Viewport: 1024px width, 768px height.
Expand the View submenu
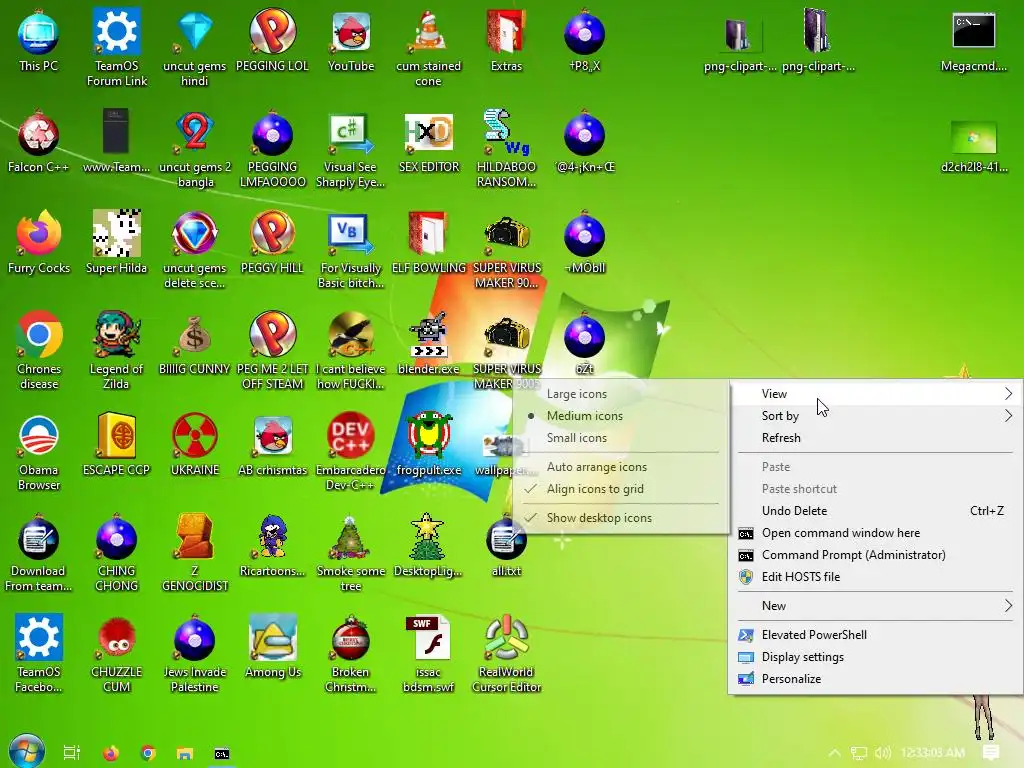pyautogui.click(x=875, y=394)
